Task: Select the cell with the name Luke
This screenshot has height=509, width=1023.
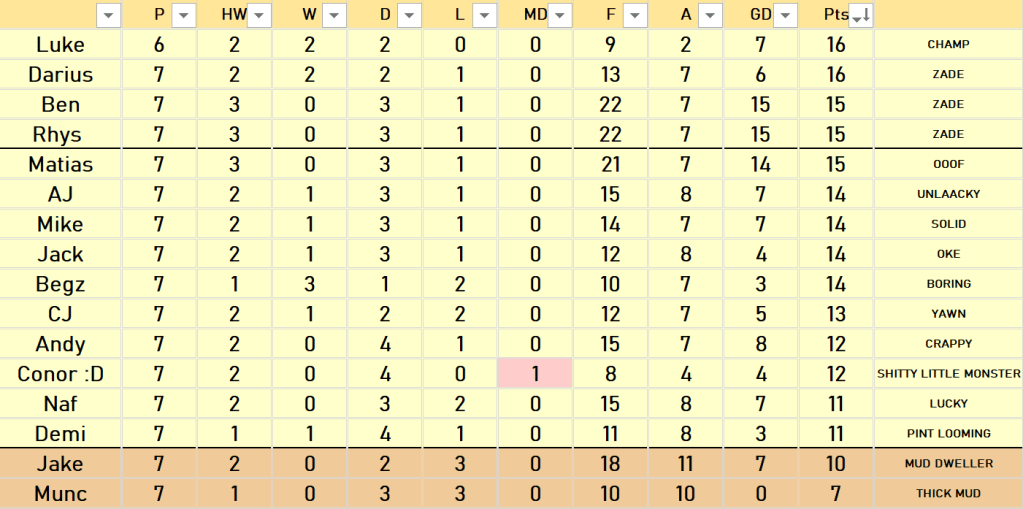Action: pos(60,44)
